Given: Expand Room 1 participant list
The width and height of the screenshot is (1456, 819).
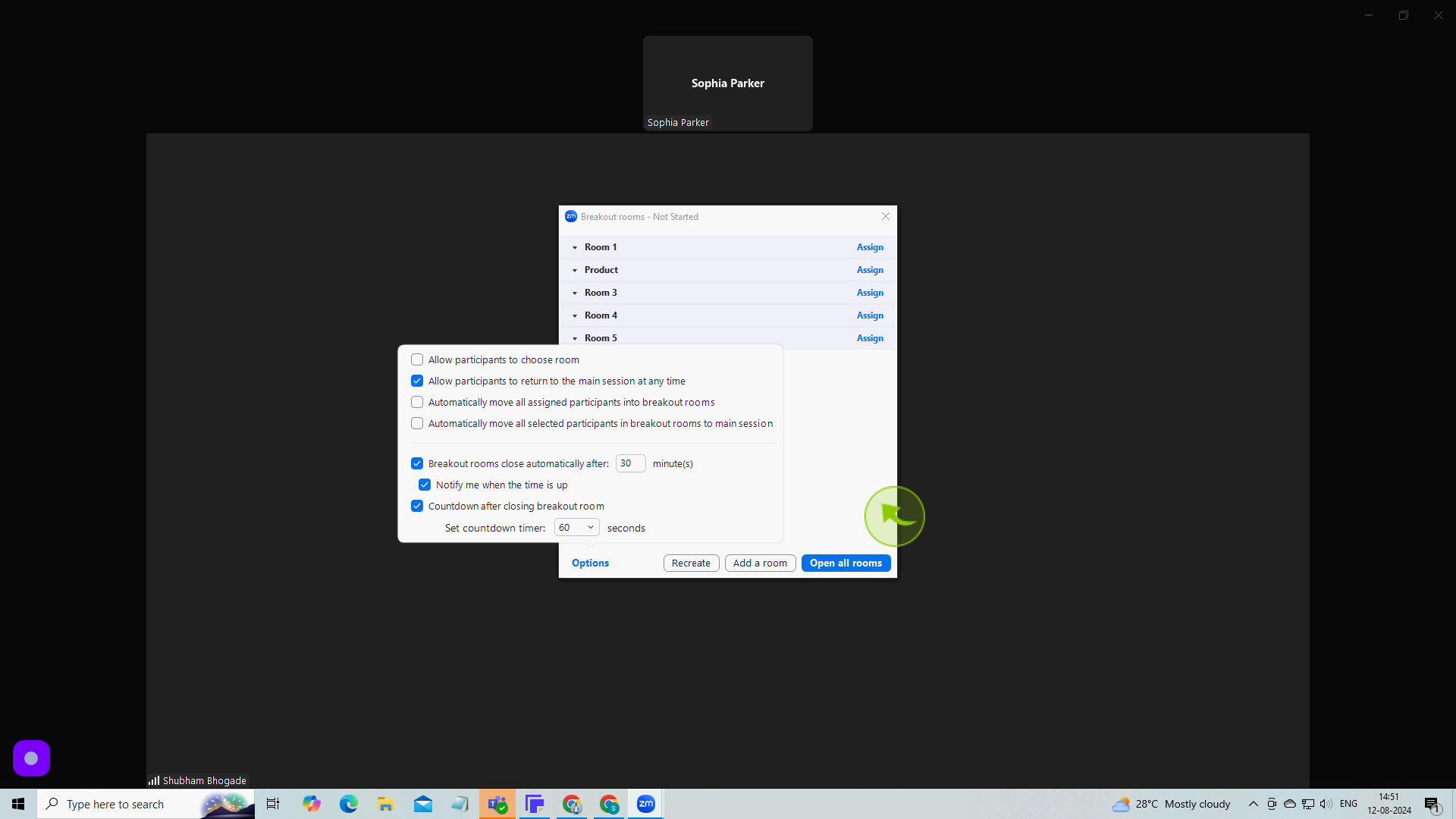Looking at the screenshot, I should click(x=575, y=247).
